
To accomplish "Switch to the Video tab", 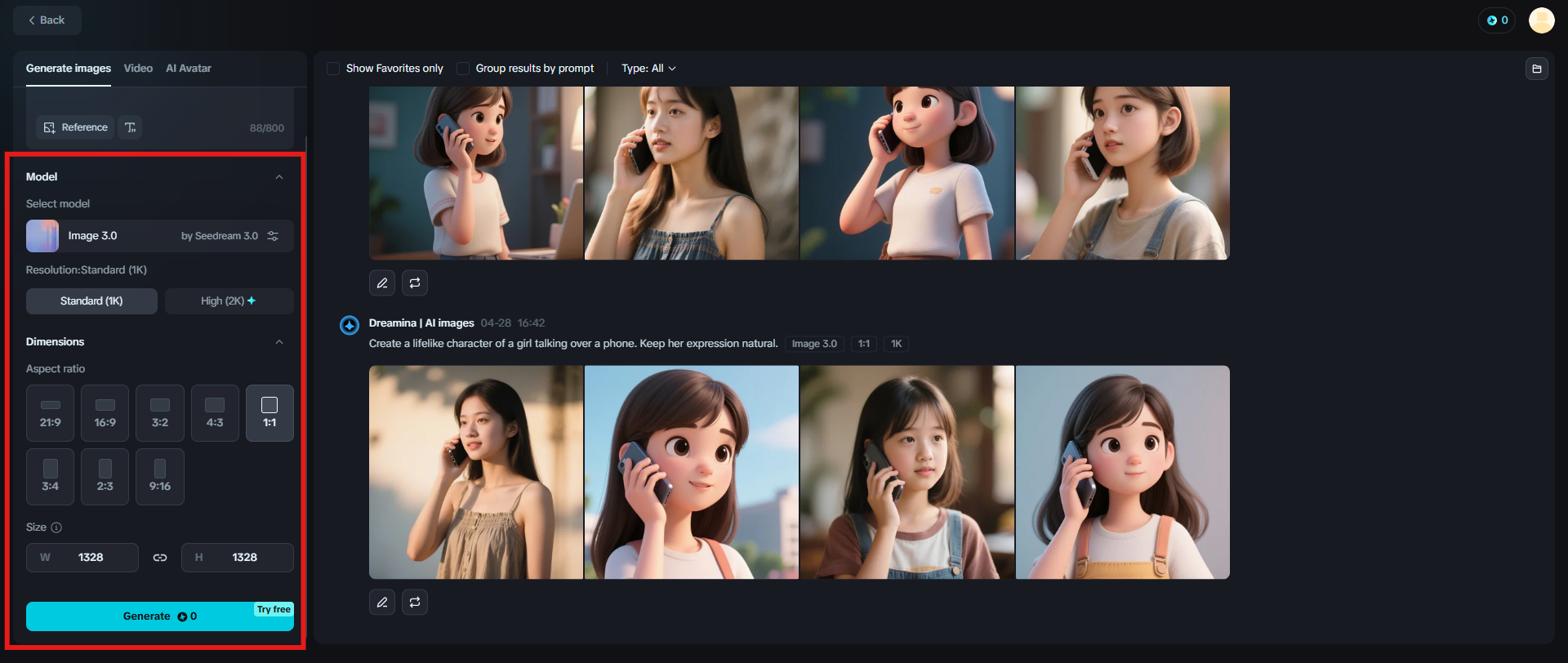I will pyautogui.click(x=138, y=69).
